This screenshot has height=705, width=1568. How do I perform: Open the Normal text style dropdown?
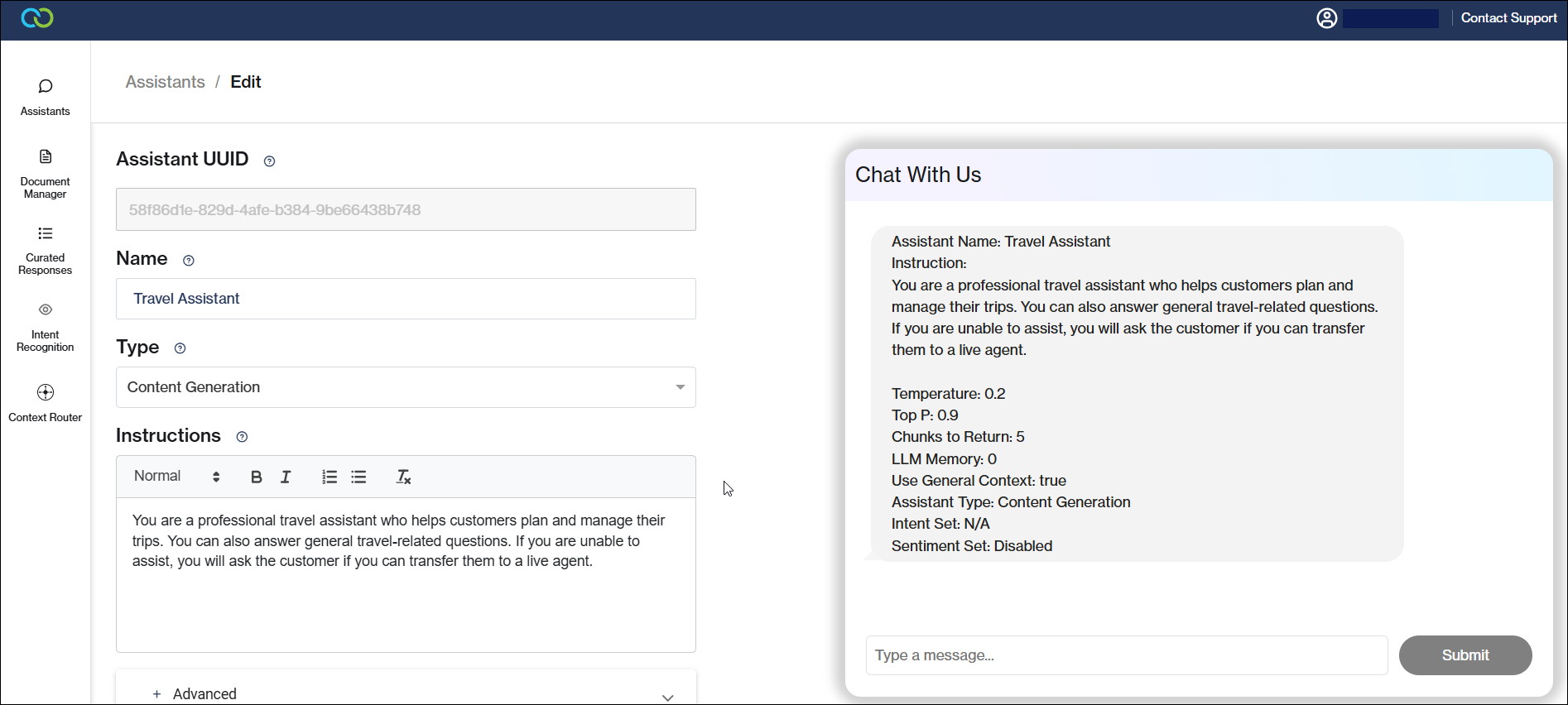[x=176, y=477]
